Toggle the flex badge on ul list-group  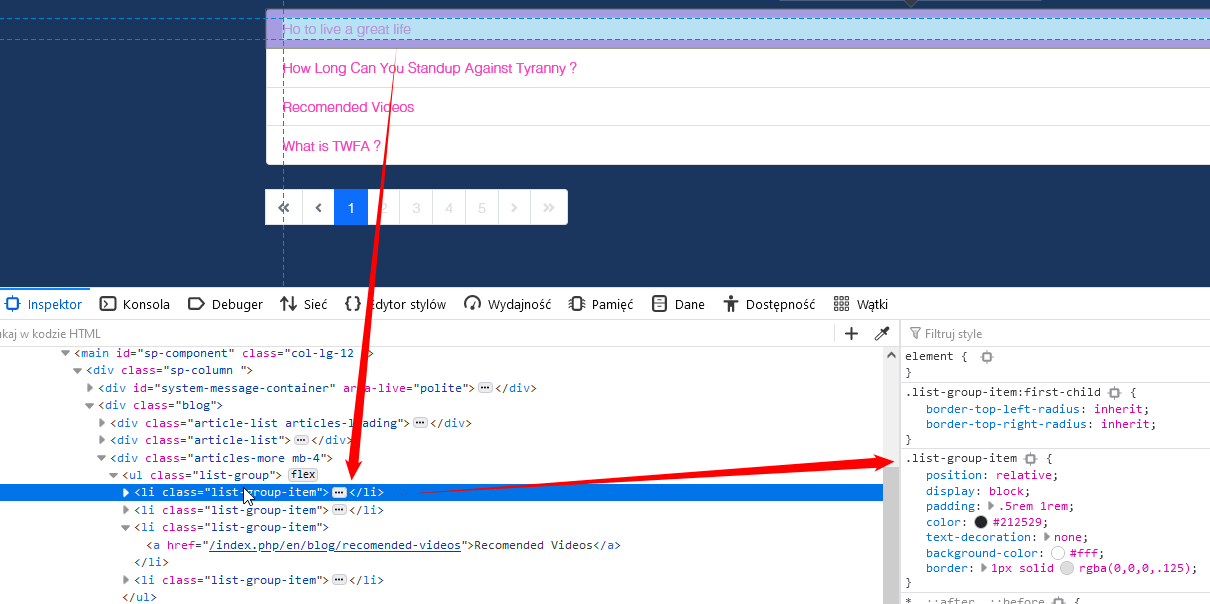[x=303, y=475]
